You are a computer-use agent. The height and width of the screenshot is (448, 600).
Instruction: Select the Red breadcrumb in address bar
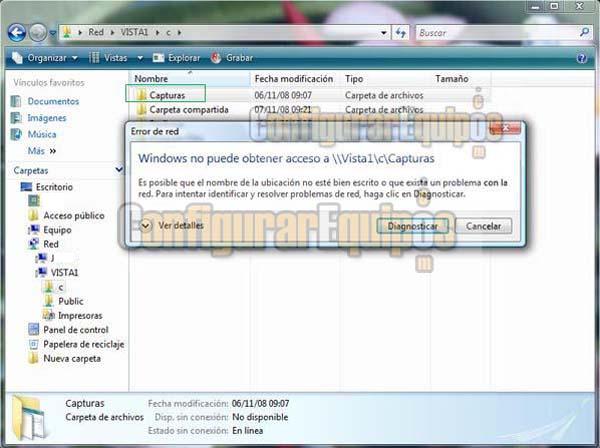tap(96, 33)
